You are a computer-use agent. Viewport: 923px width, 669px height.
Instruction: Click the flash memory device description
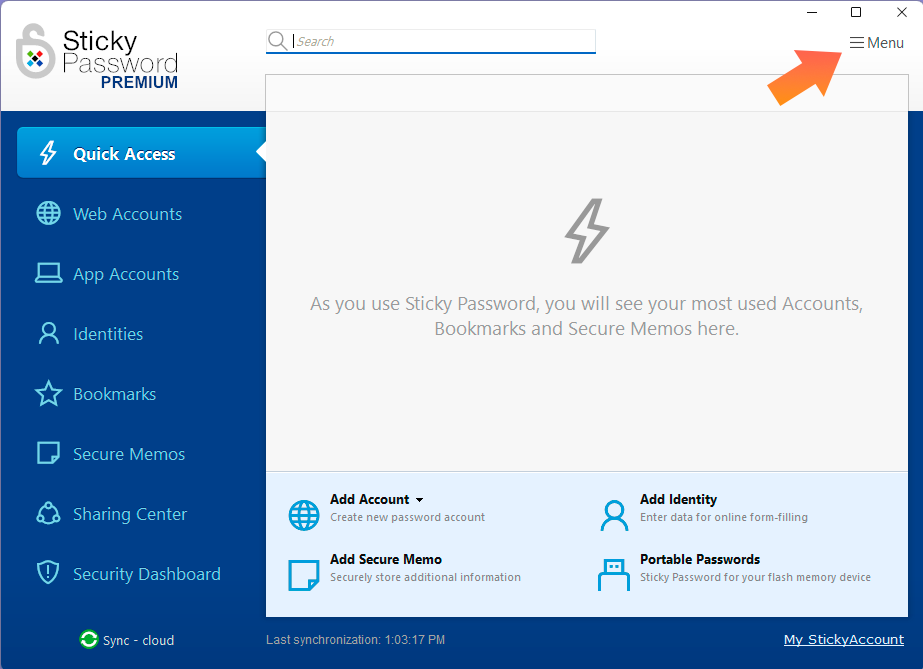[x=755, y=577]
